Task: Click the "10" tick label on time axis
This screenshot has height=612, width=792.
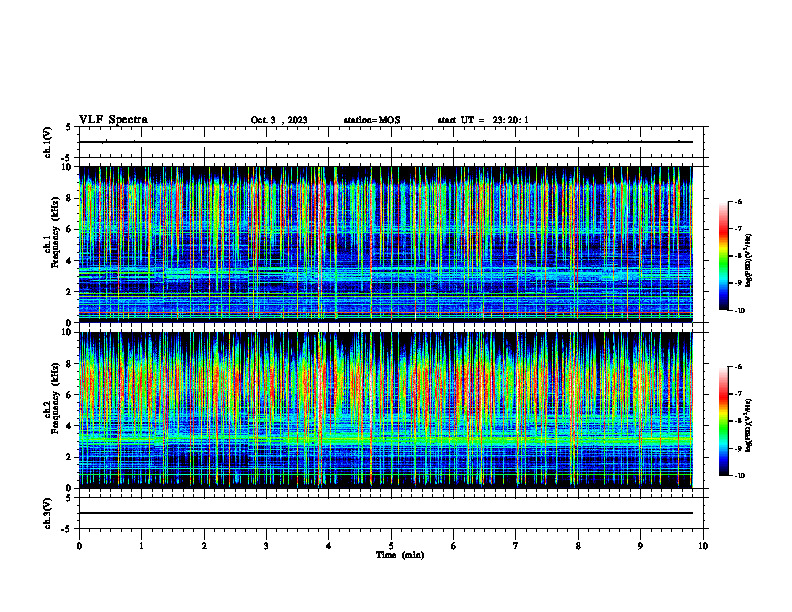Action: (703, 546)
